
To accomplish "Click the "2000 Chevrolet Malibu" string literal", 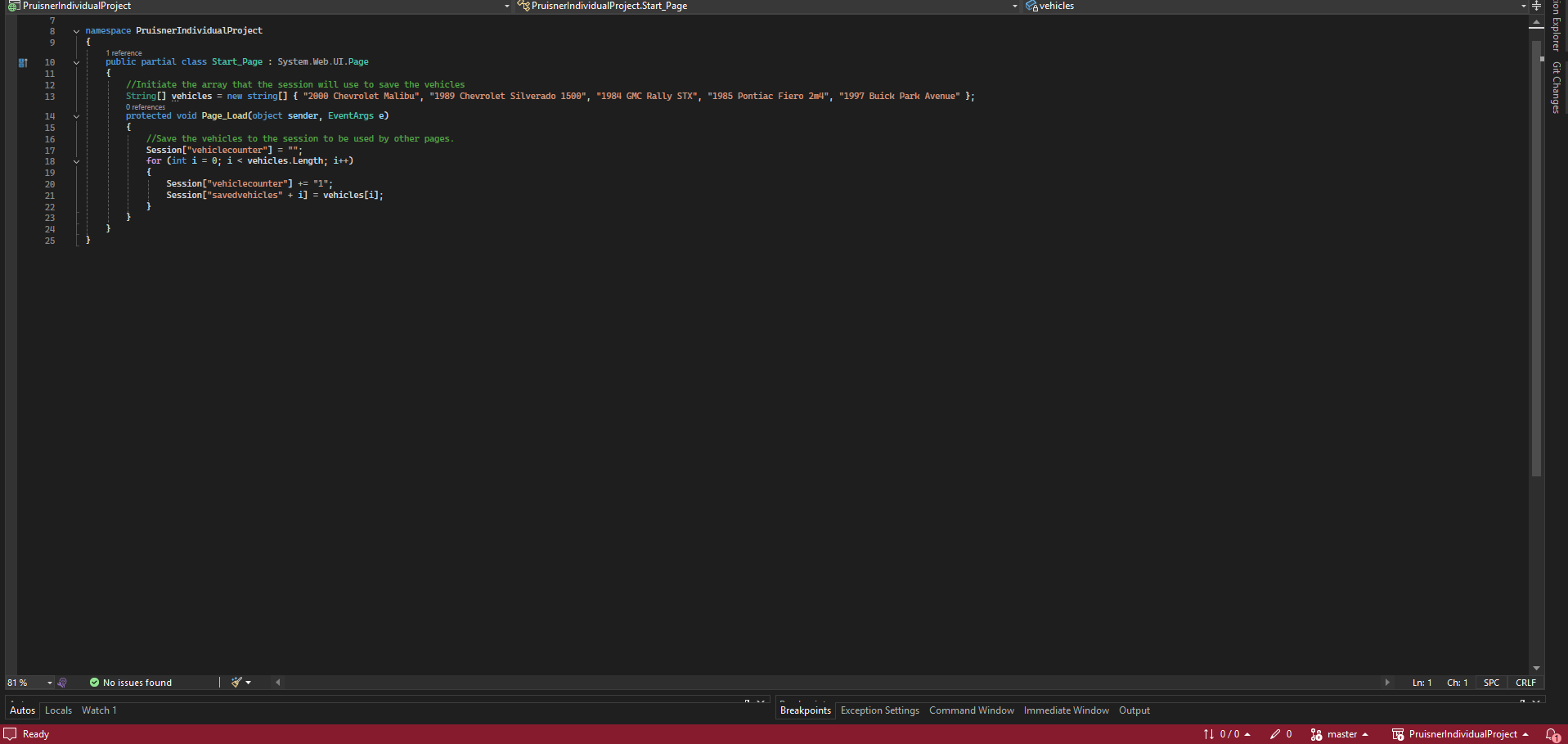I will [361, 97].
